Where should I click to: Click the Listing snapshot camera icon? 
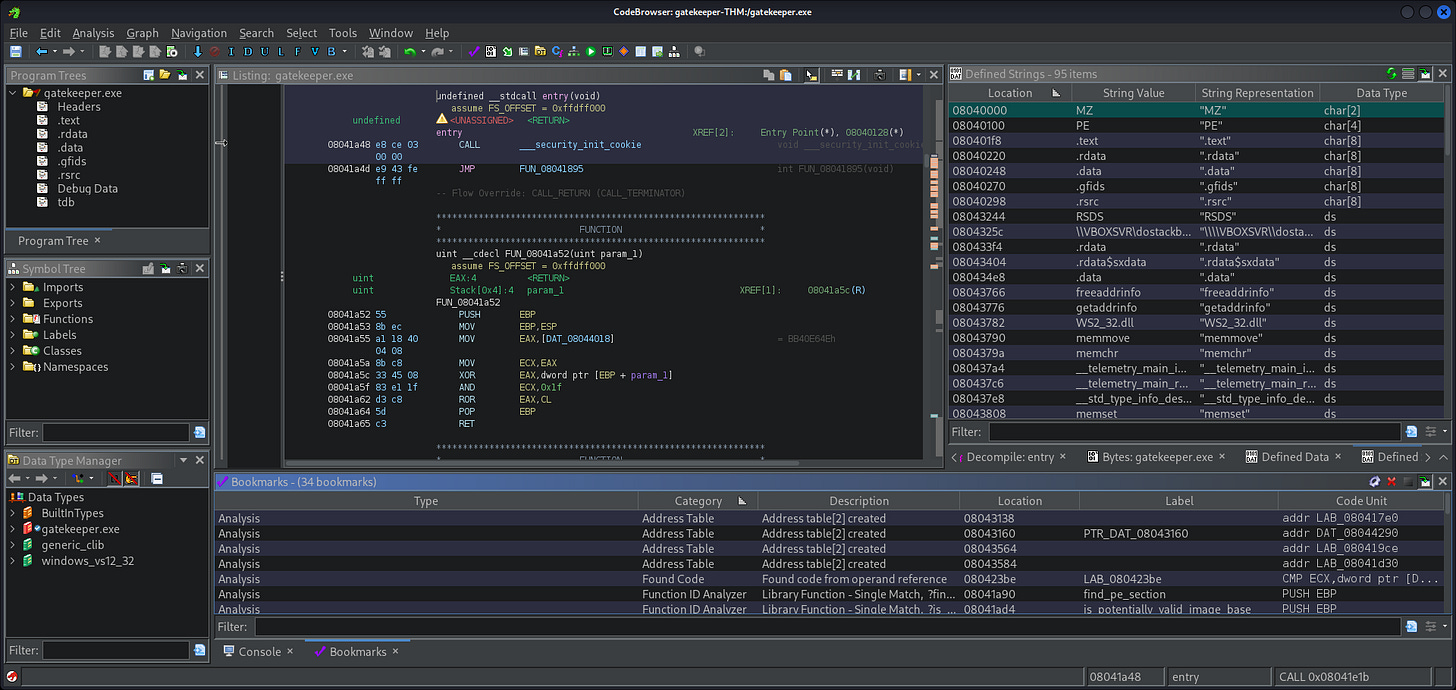879,75
